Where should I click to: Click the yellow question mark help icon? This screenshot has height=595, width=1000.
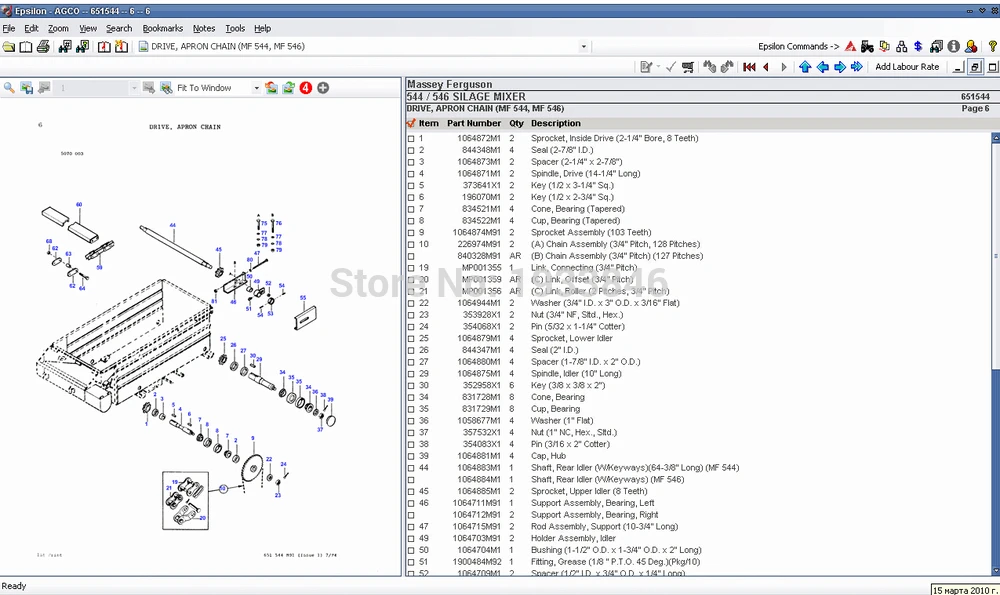pos(992,47)
